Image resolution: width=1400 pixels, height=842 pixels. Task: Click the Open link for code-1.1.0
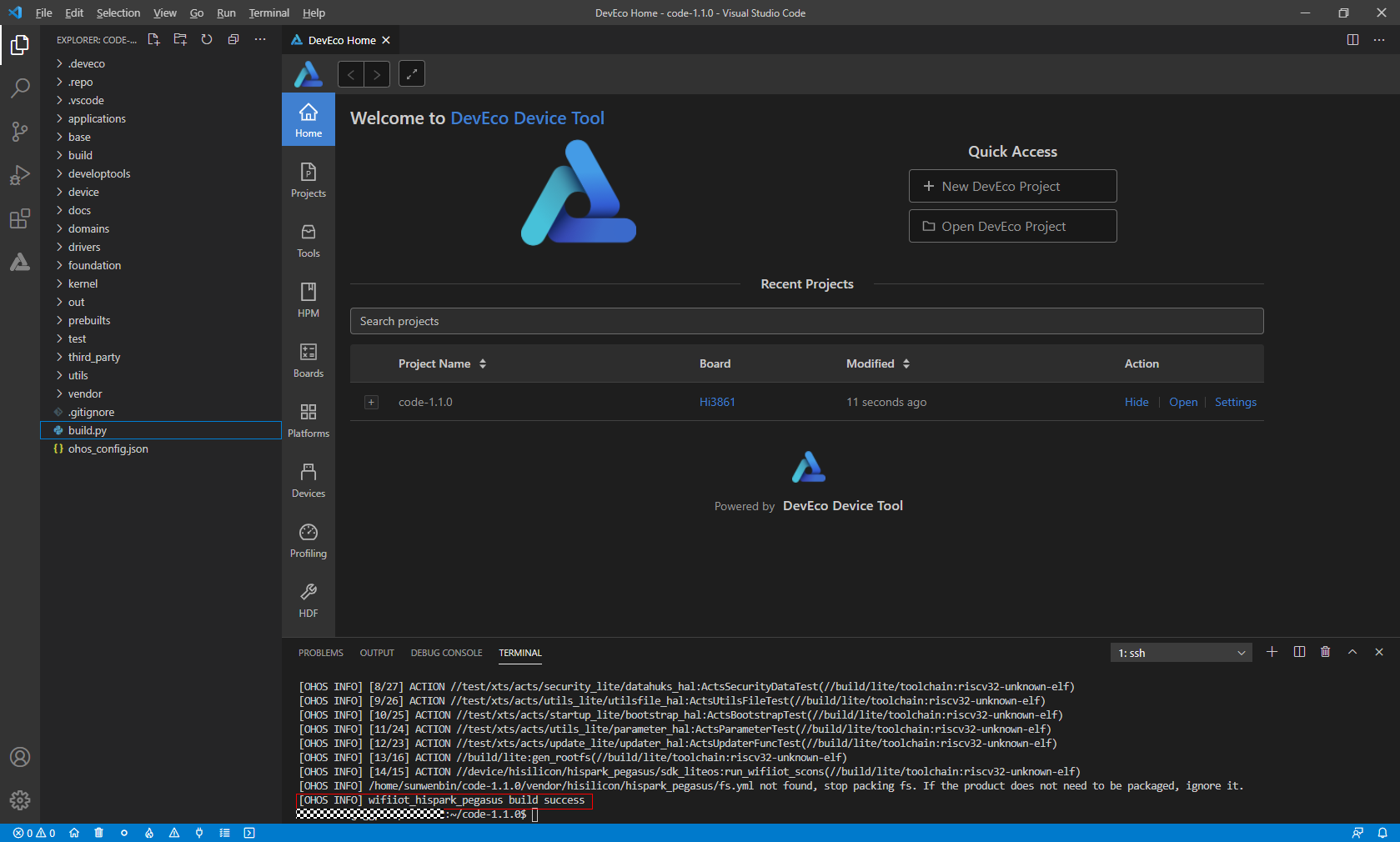(x=1183, y=402)
